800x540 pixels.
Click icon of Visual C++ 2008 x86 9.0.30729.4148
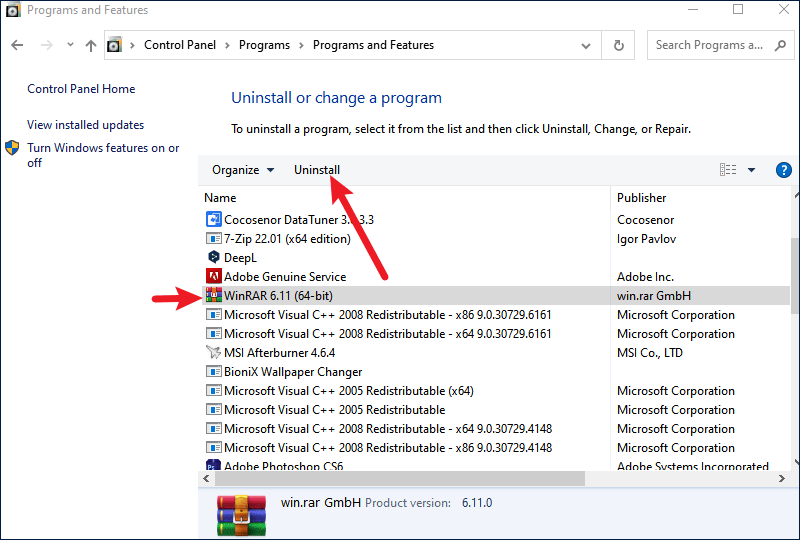click(213, 447)
